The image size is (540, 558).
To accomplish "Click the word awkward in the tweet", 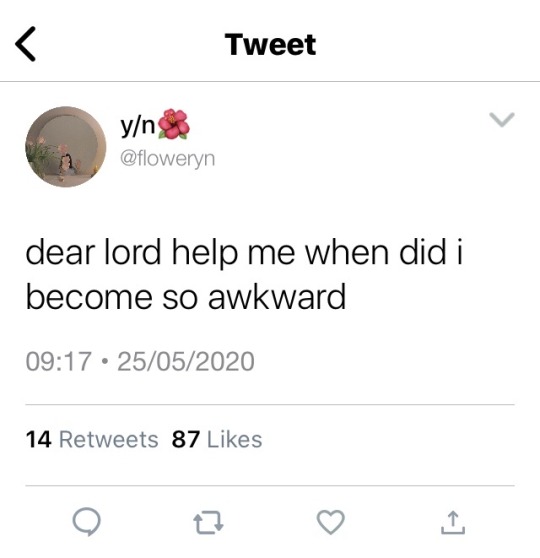I will pos(277,296).
